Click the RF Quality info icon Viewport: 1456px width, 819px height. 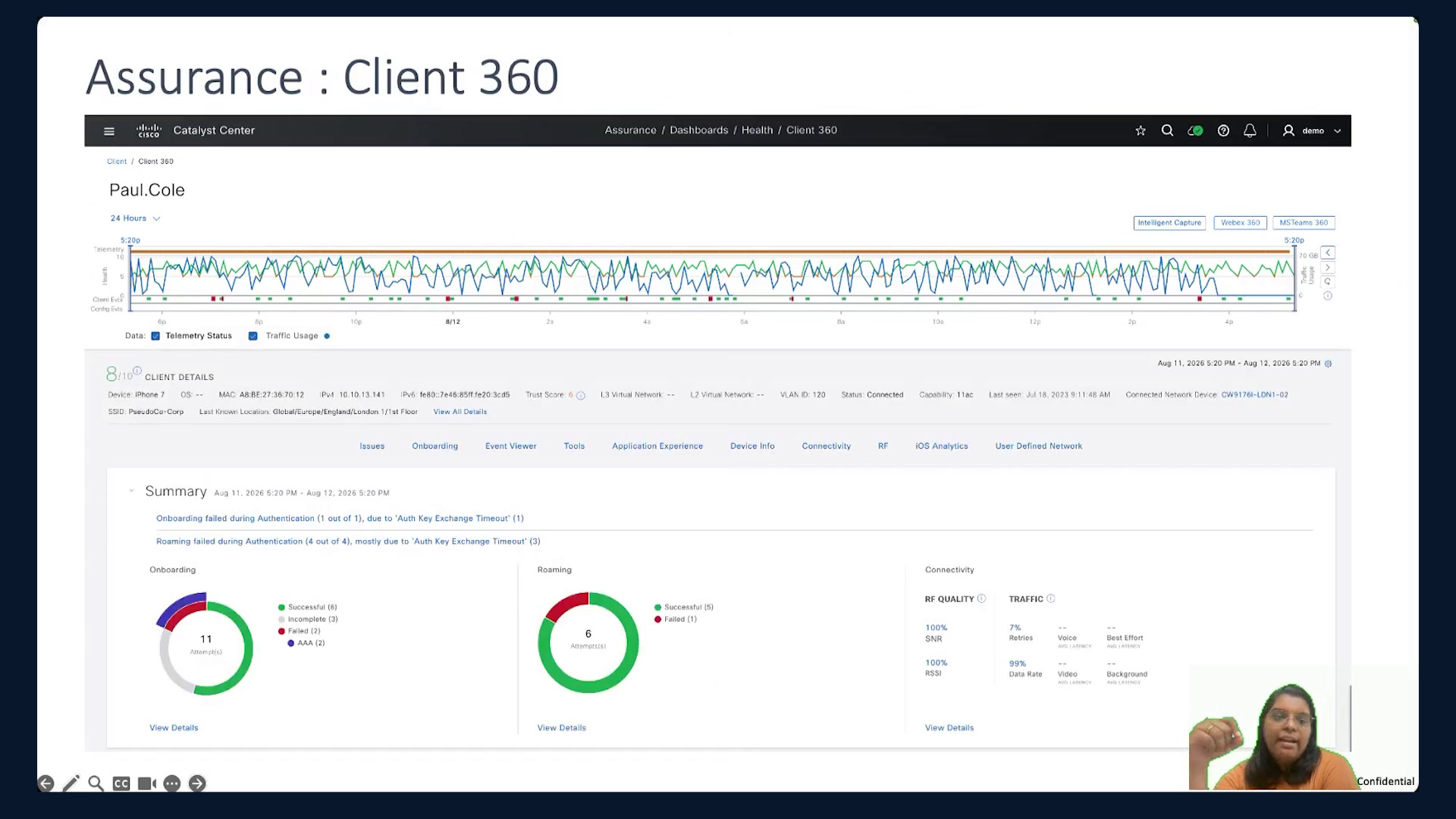pos(981,598)
